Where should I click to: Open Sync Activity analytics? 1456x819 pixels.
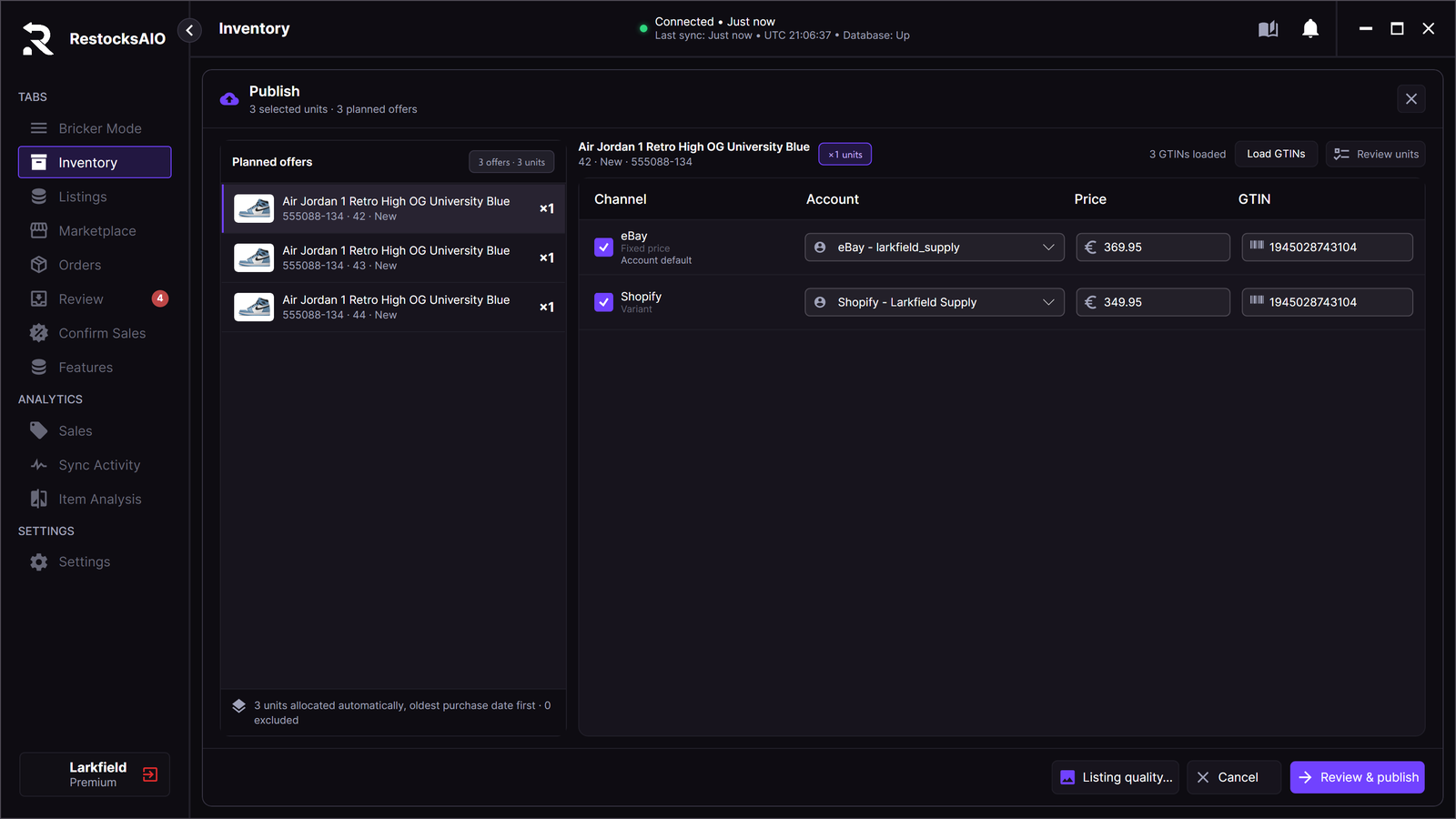pyautogui.click(x=95, y=465)
